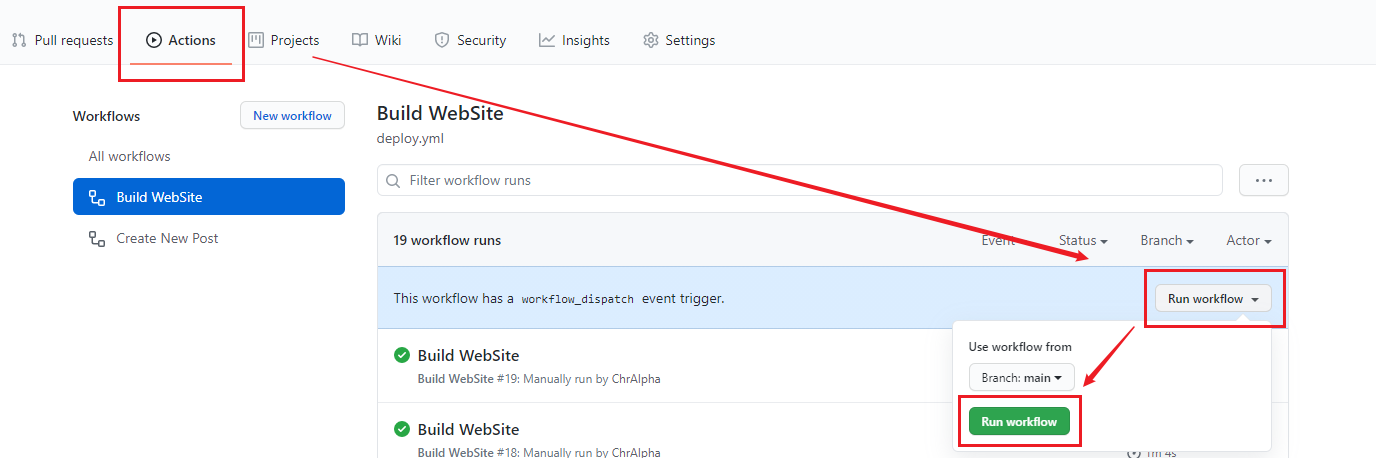Viewport: 1376px width, 458px height.
Task: Click the Actions play icon
Action: (154, 40)
